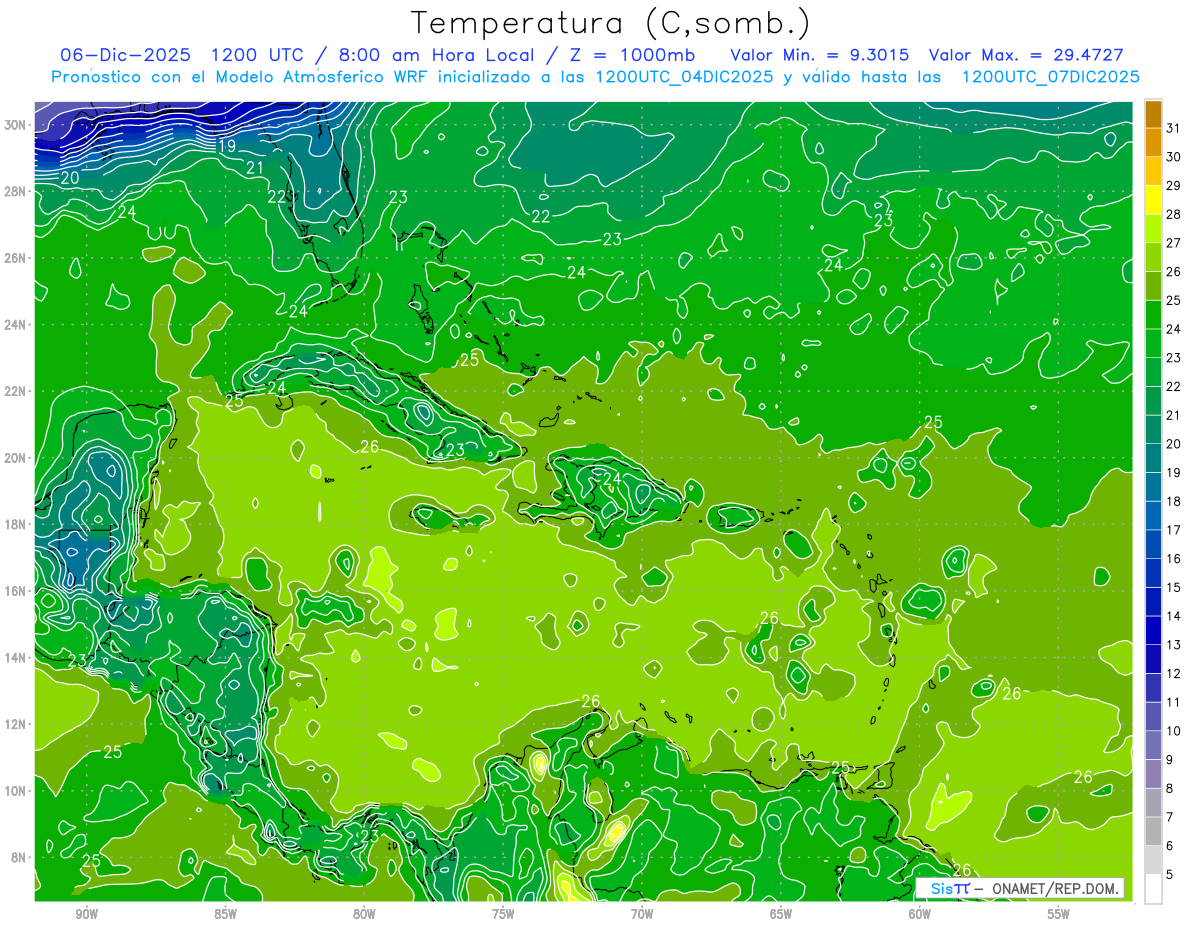
Task: Click the '75W' longitude axis label
Action: point(503,915)
